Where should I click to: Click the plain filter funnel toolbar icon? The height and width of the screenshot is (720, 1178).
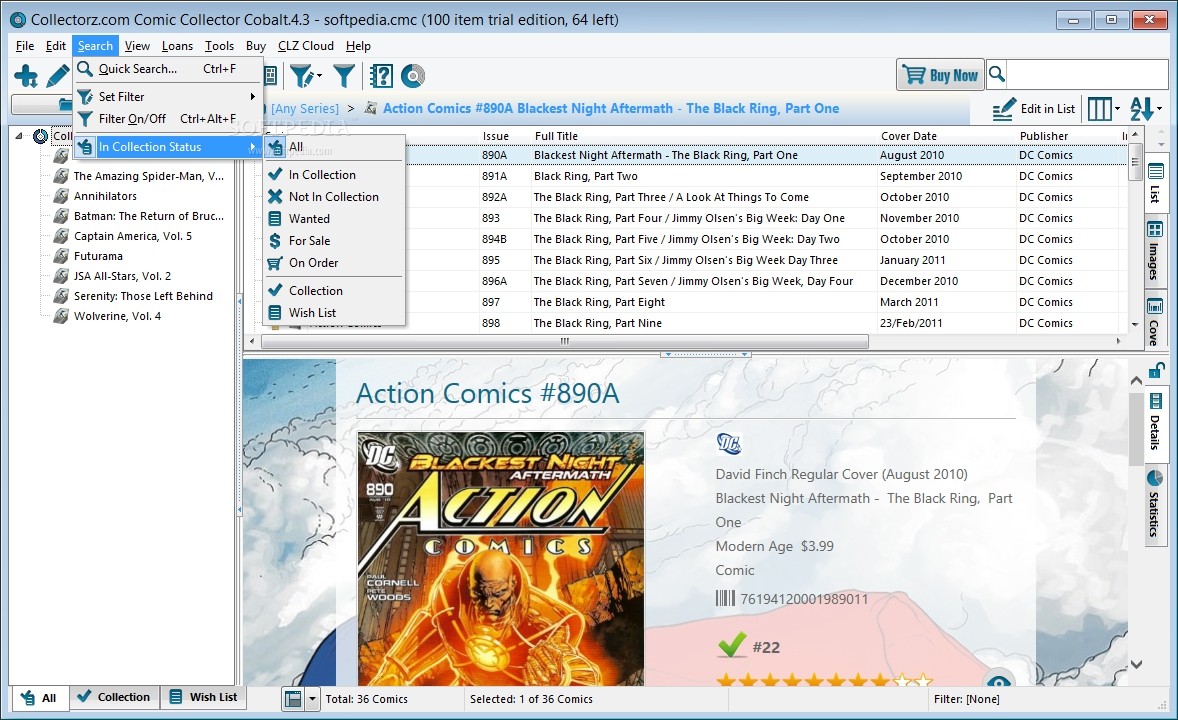[343, 76]
